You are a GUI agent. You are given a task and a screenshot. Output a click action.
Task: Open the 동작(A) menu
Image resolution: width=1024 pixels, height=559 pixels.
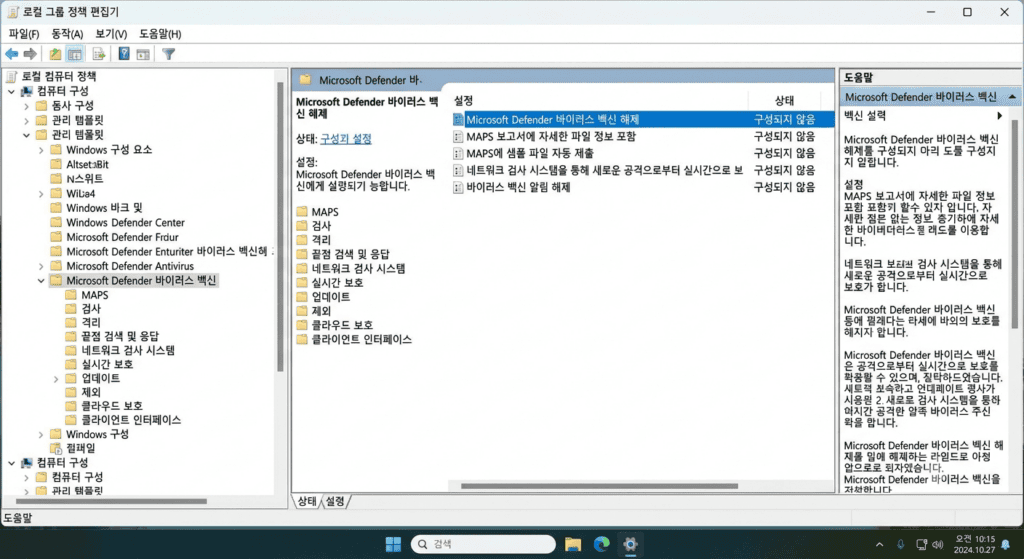click(67, 34)
